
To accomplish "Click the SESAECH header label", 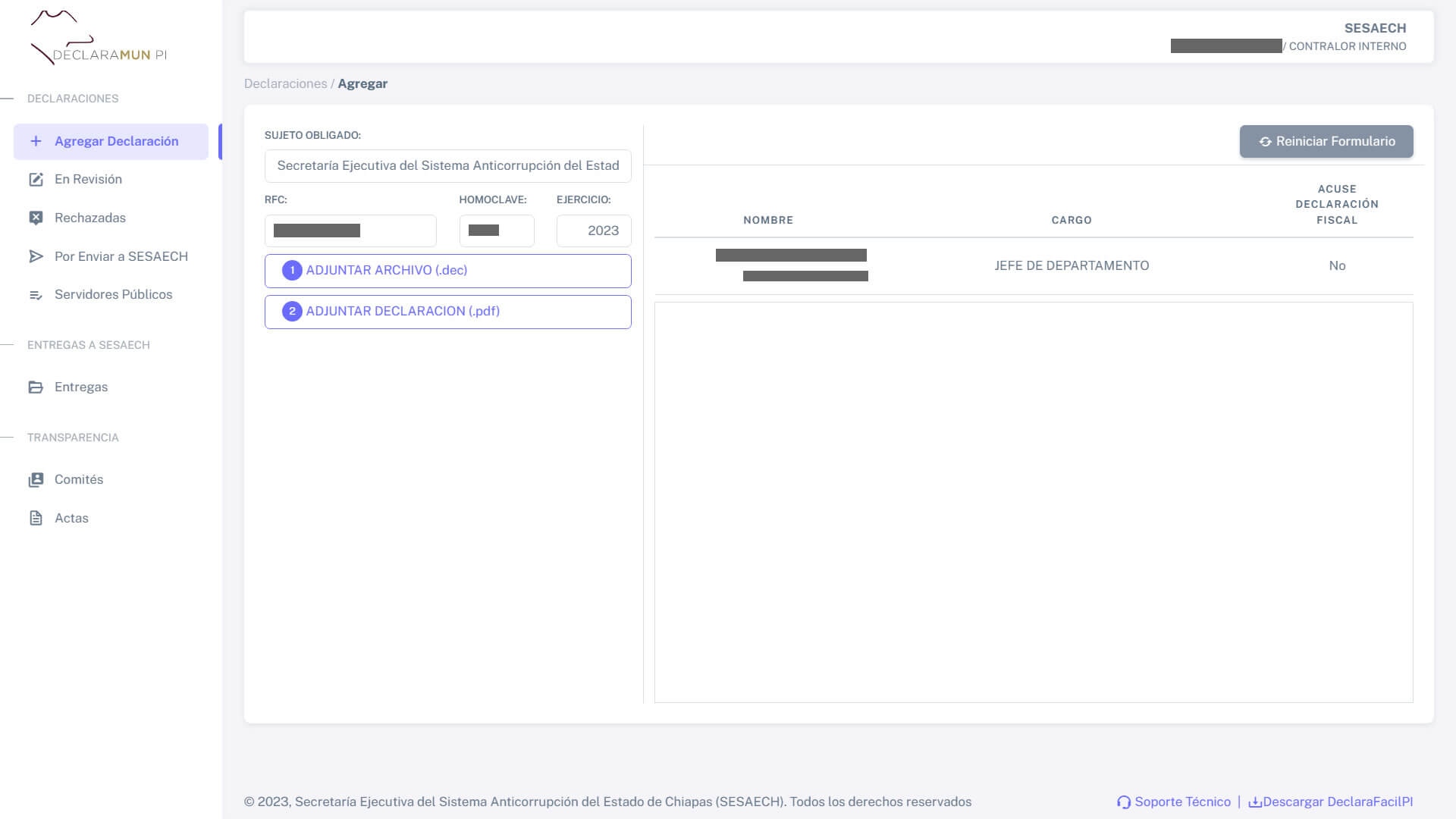I will click(1375, 28).
